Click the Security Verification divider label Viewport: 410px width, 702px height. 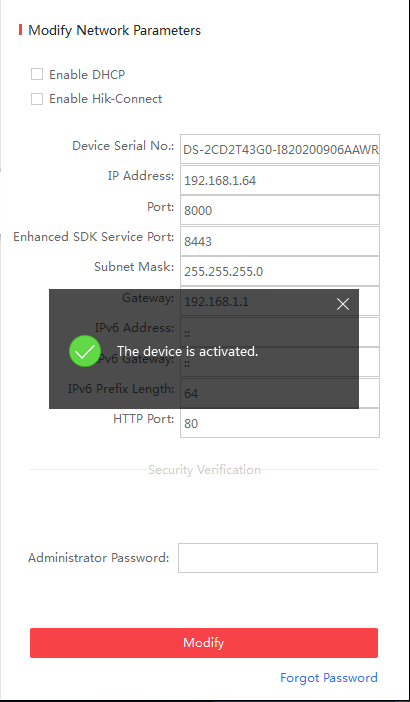point(204,470)
